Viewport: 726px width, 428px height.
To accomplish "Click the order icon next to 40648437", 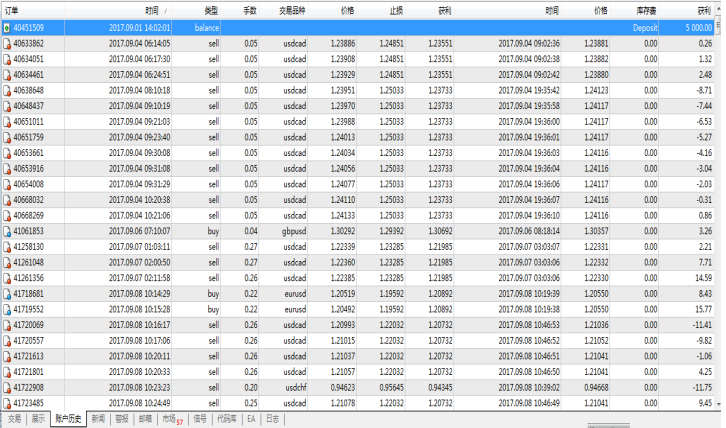I will [7, 106].
